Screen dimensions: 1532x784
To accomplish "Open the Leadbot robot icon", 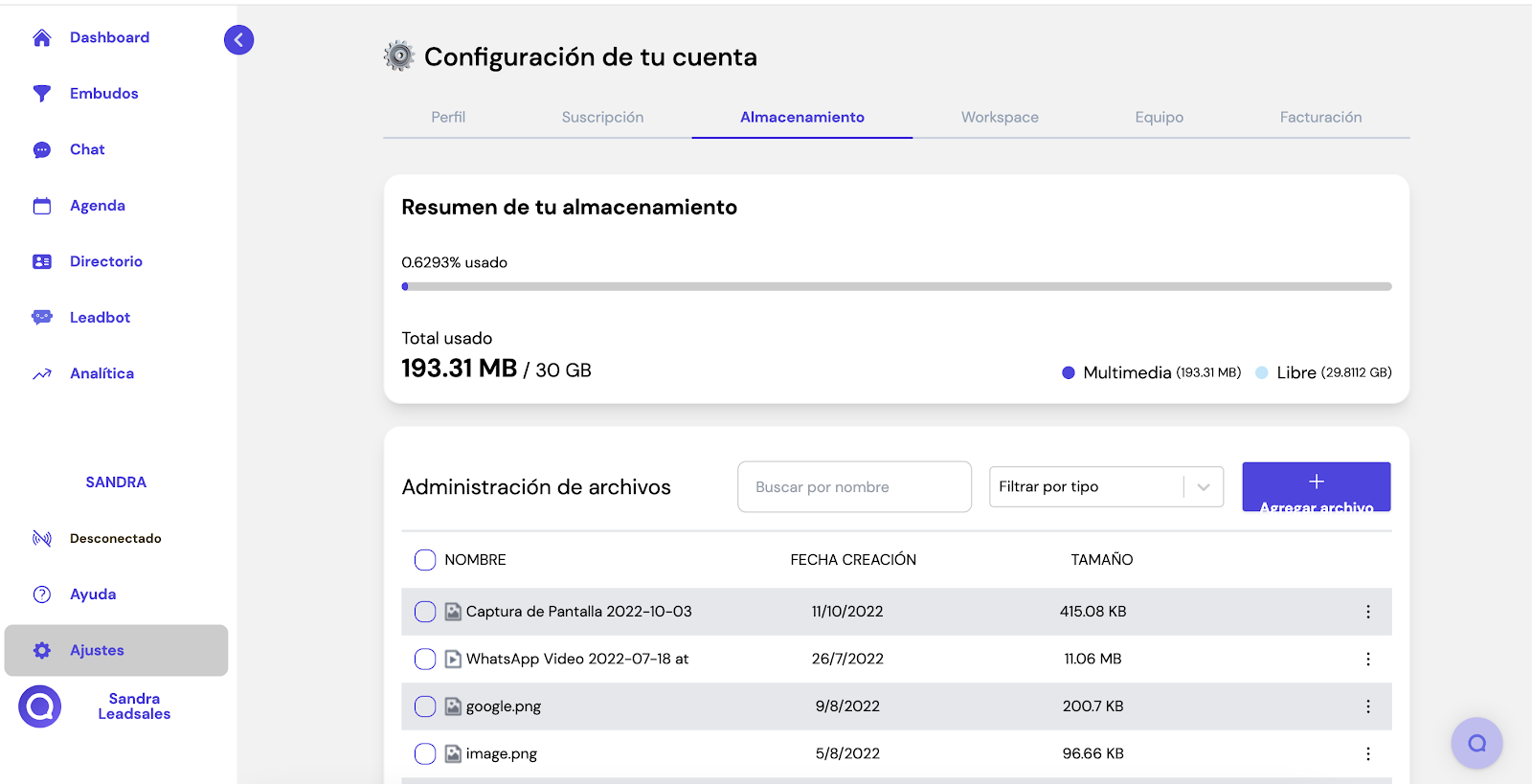I will [41, 318].
